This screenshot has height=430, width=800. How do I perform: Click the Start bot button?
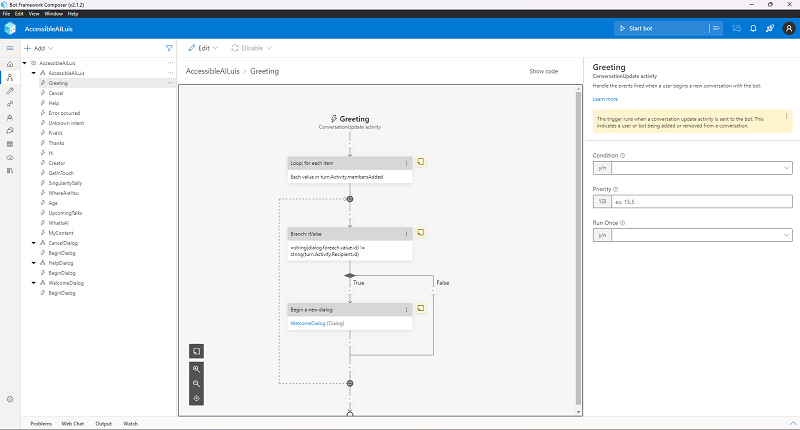pos(661,29)
